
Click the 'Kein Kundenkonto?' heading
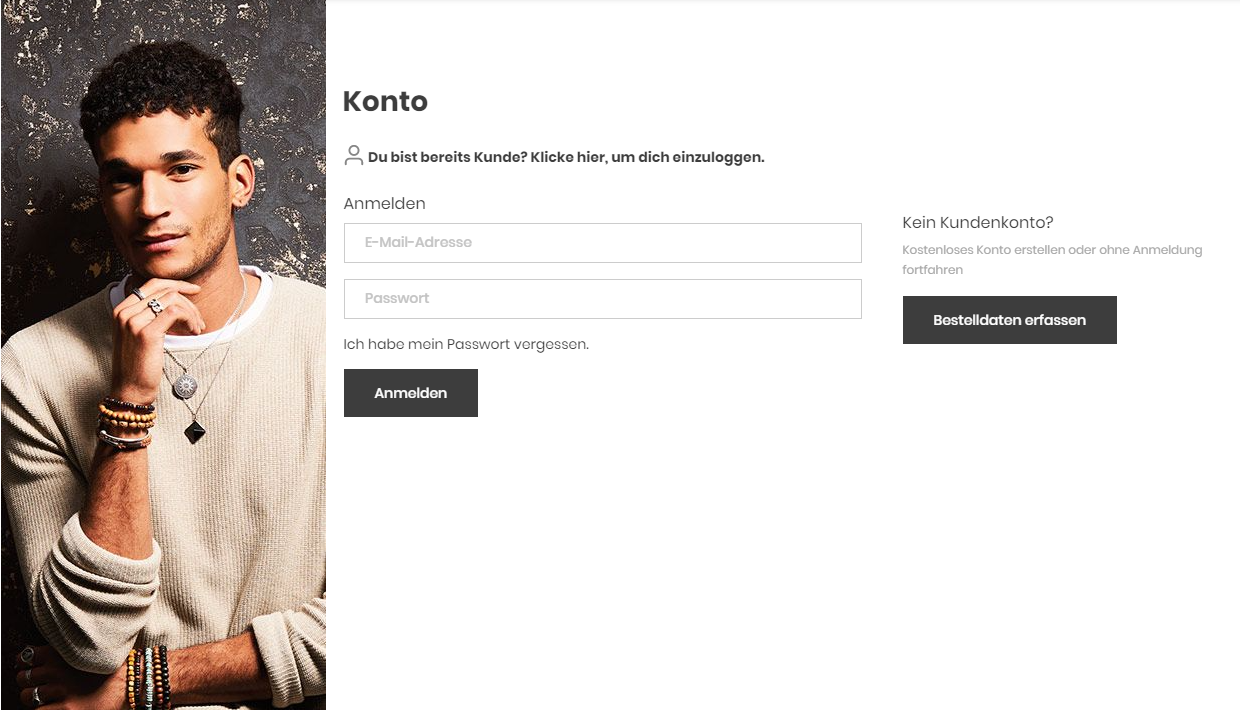coord(977,223)
